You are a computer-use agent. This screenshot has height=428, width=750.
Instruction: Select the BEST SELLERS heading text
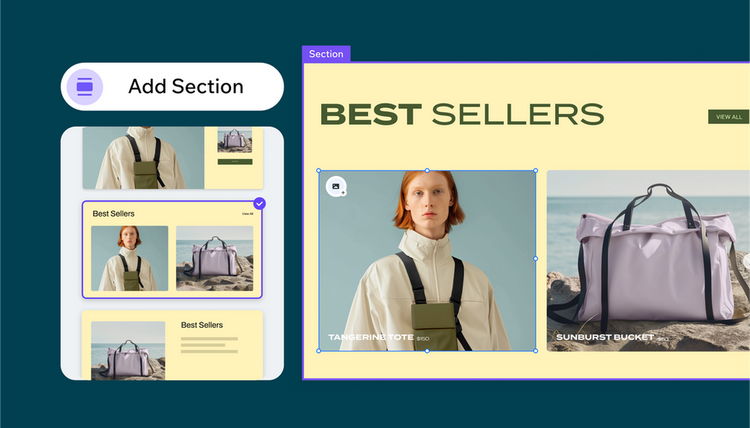click(461, 115)
